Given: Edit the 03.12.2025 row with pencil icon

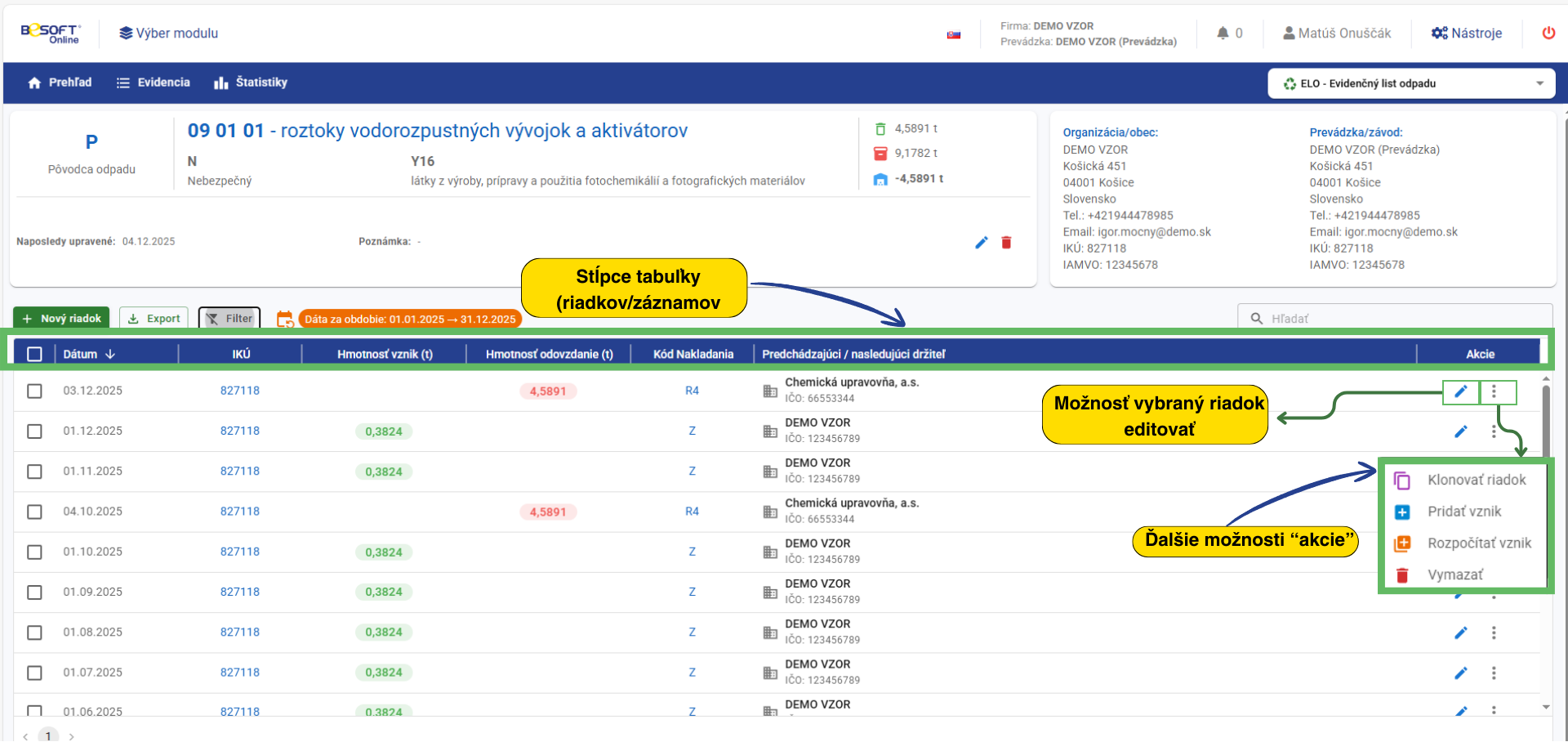Looking at the screenshot, I should click(x=1460, y=391).
